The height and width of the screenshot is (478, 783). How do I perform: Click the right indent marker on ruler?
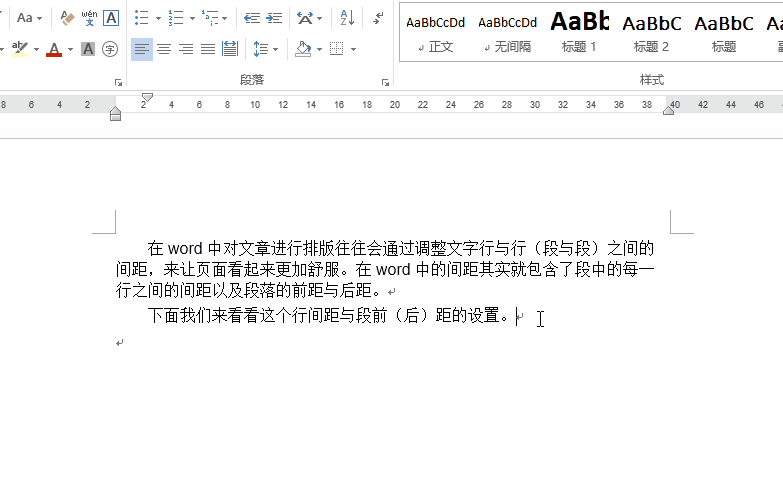(x=668, y=110)
